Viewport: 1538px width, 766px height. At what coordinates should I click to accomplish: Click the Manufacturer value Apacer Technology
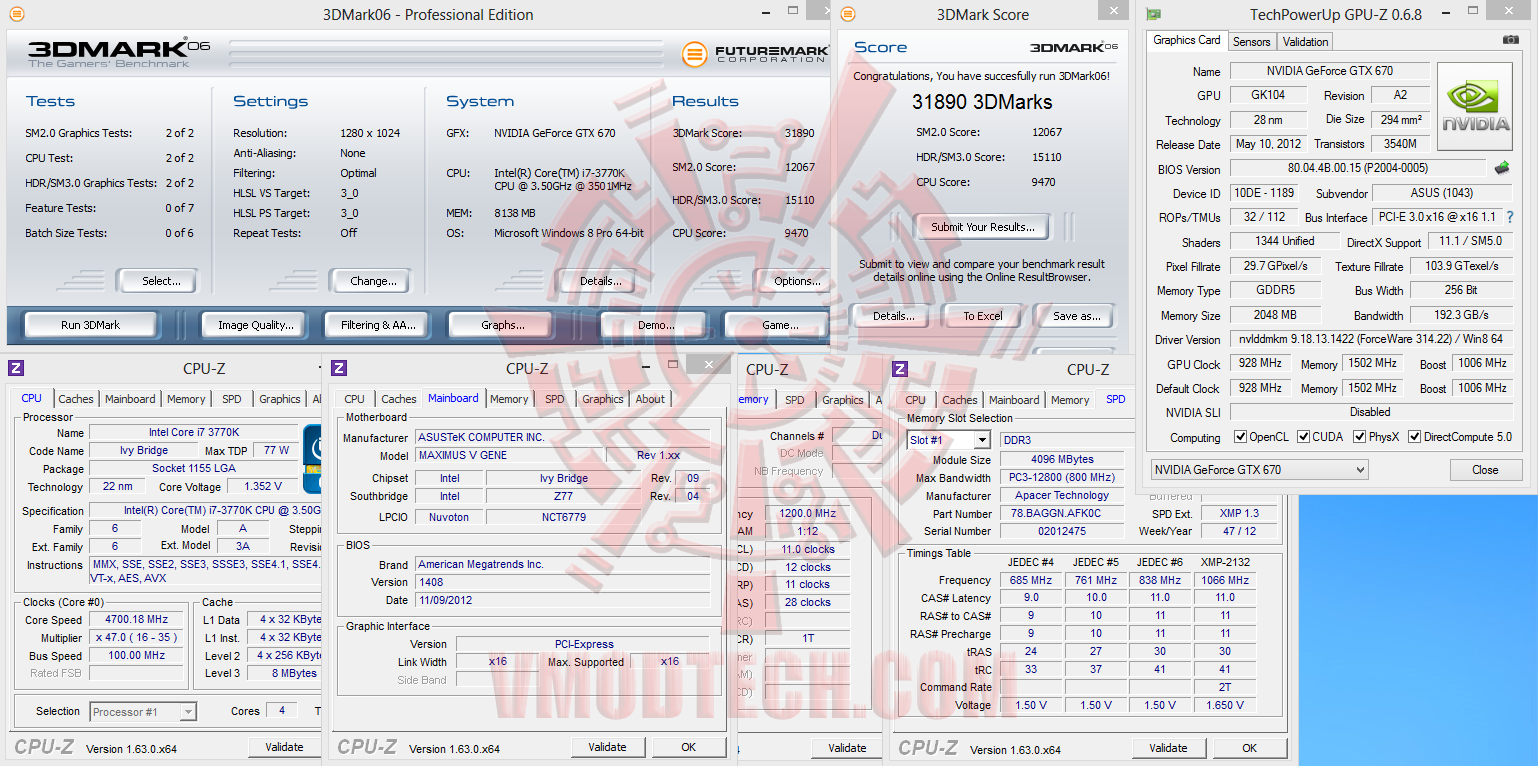coord(1062,496)
